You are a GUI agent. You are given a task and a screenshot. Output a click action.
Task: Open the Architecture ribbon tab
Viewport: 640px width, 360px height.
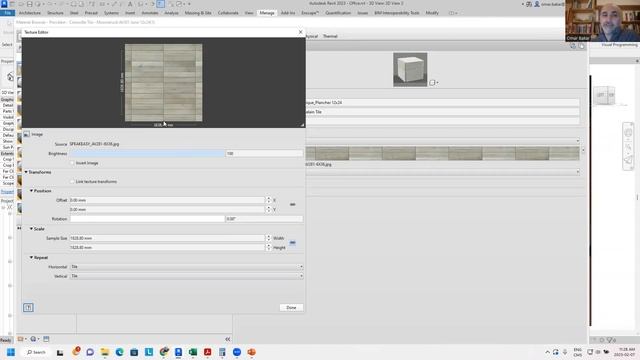click(30, 13)
